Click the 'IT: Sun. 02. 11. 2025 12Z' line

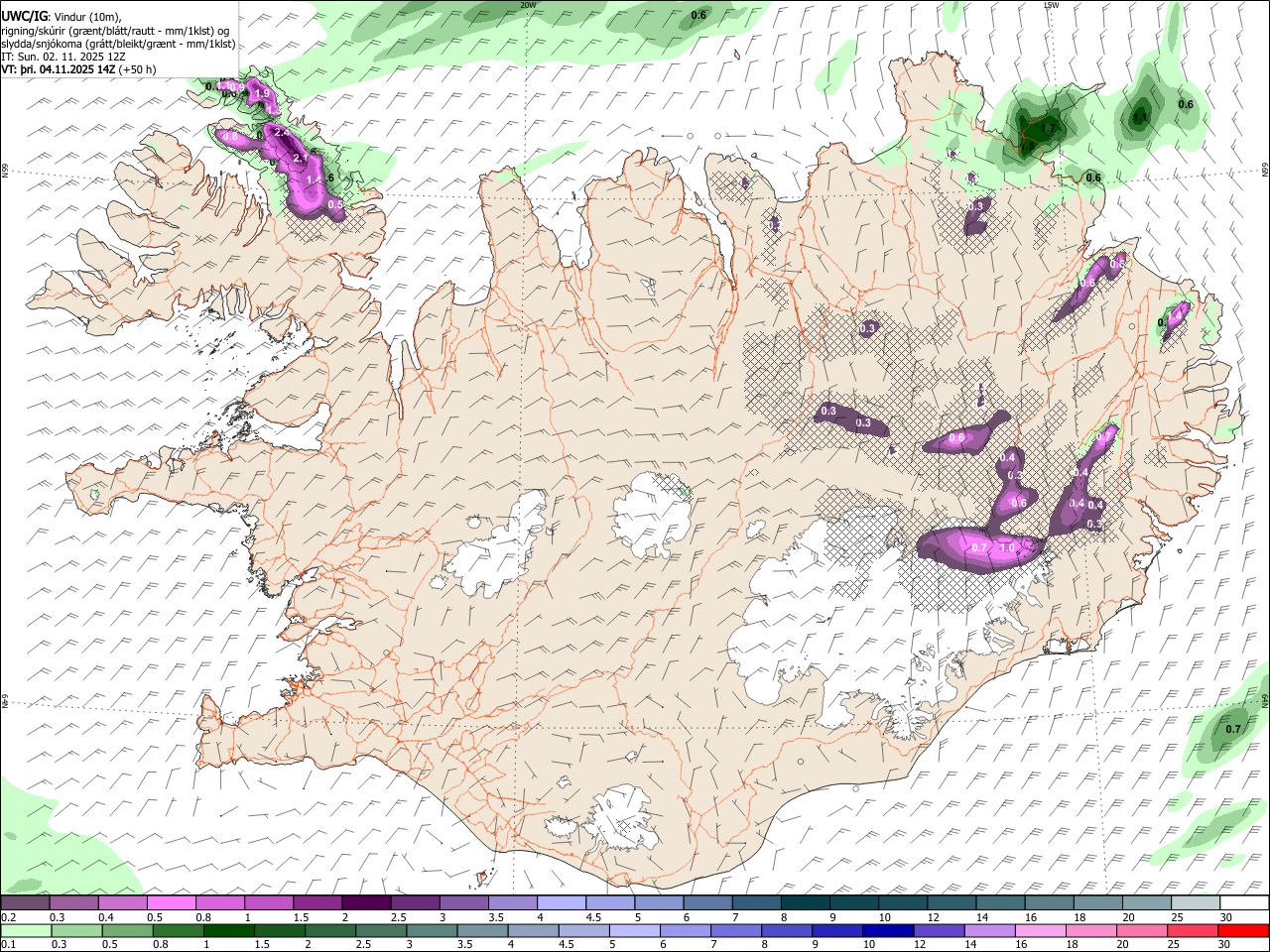point(63,57)
